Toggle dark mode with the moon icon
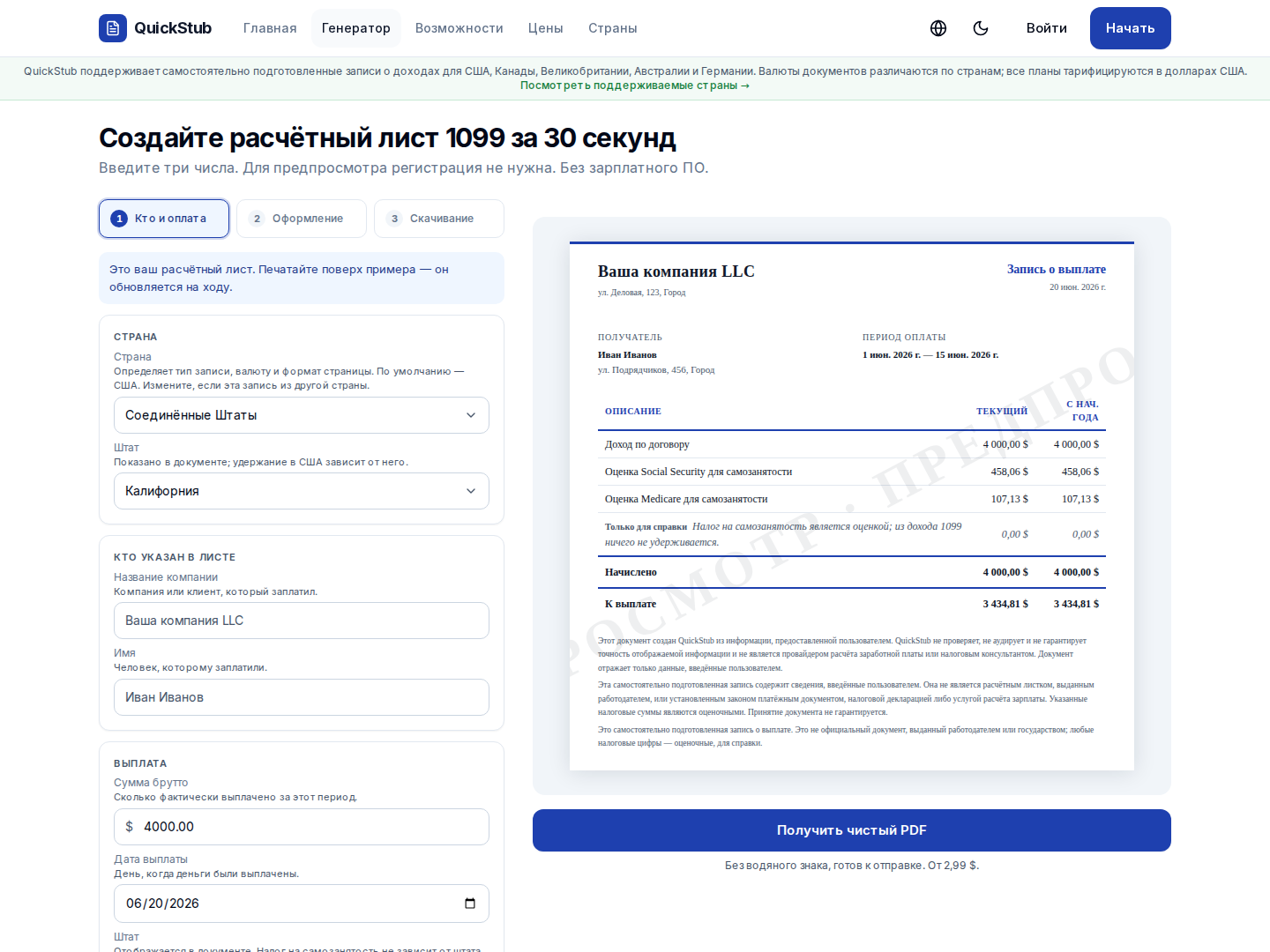This screenshot has width=1270, height=952. click(981, 28)
